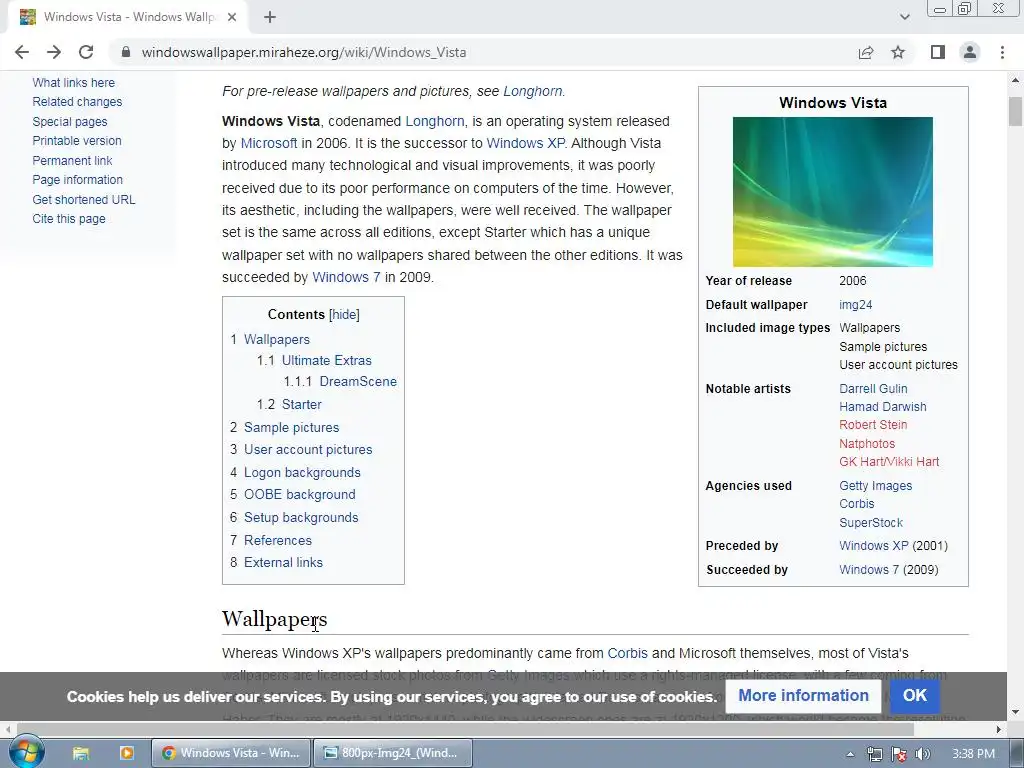Open Special pages in sidebar

point(69,121)
